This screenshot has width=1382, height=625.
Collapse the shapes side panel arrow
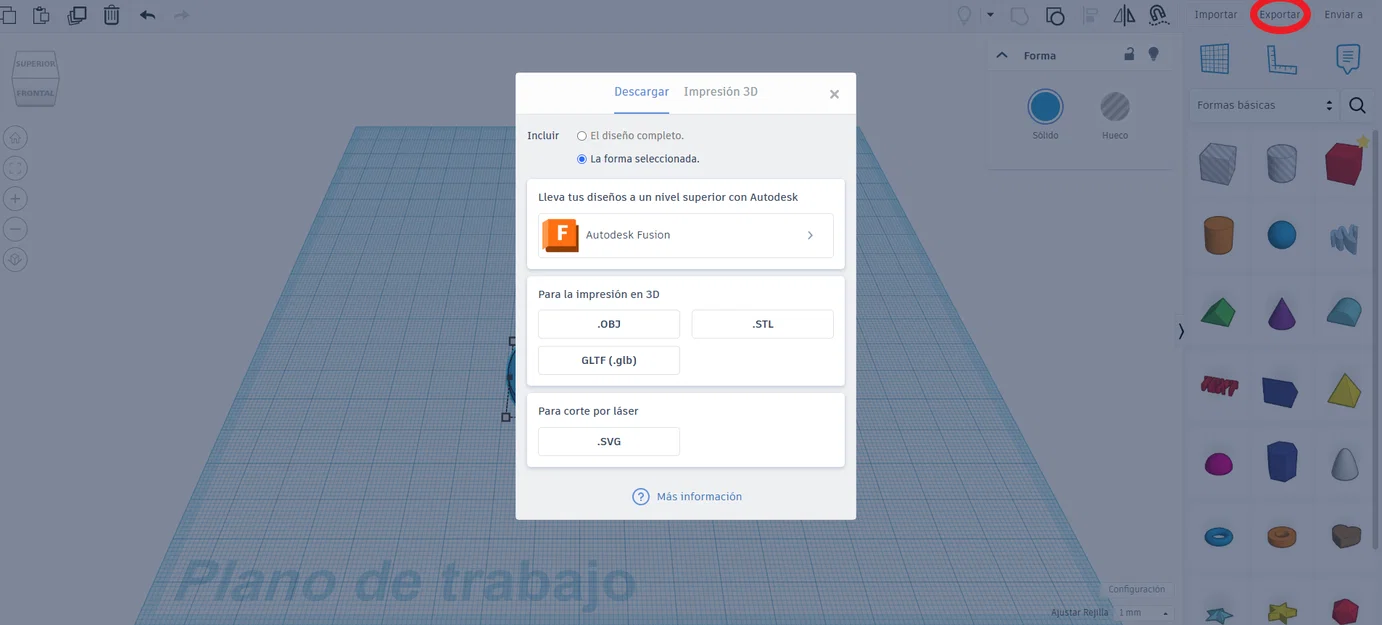[1181, 331]
